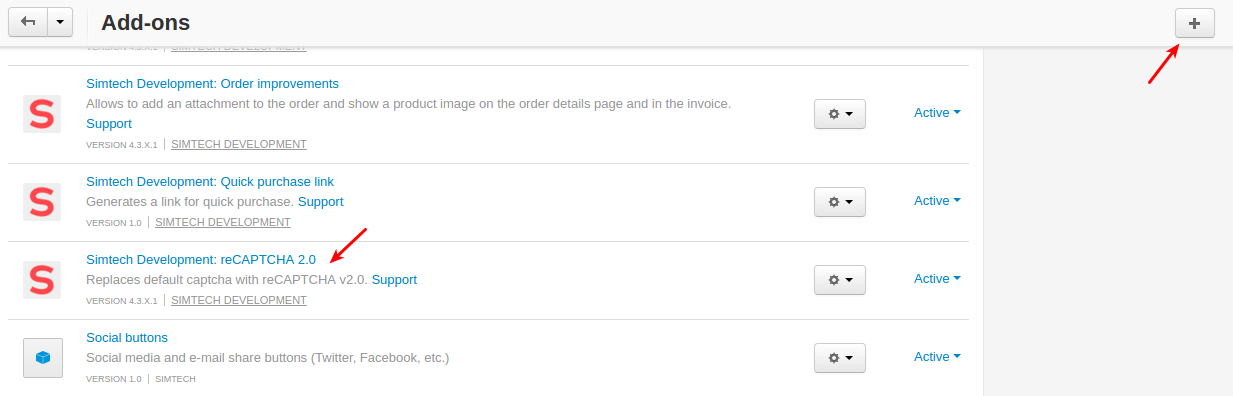Open the dropdown next to back arrow
This screenshot has width=1233, height=396.
coord(60,21)
